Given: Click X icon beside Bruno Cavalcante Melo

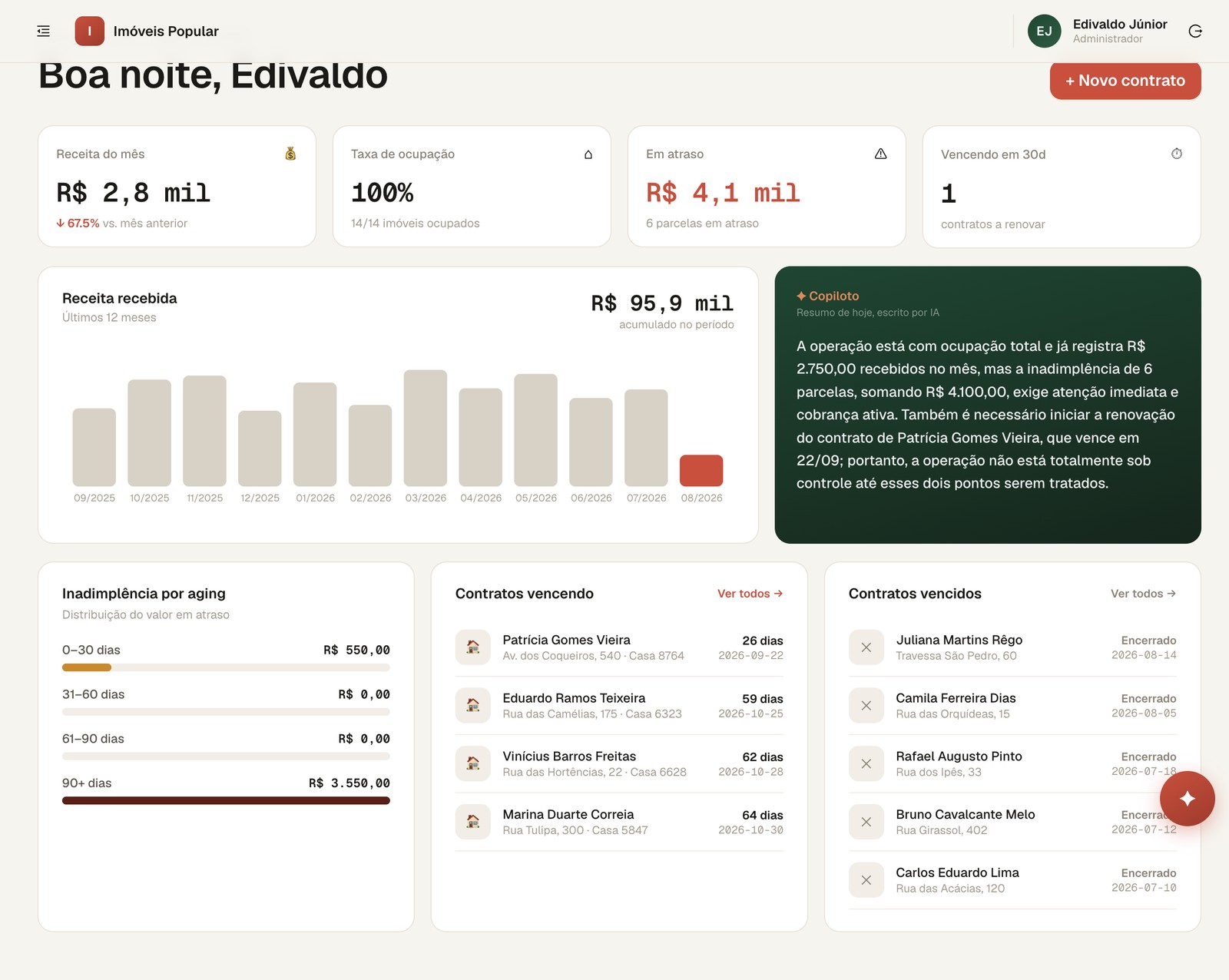Looking at the screenshot, I should tap(866, 822).
